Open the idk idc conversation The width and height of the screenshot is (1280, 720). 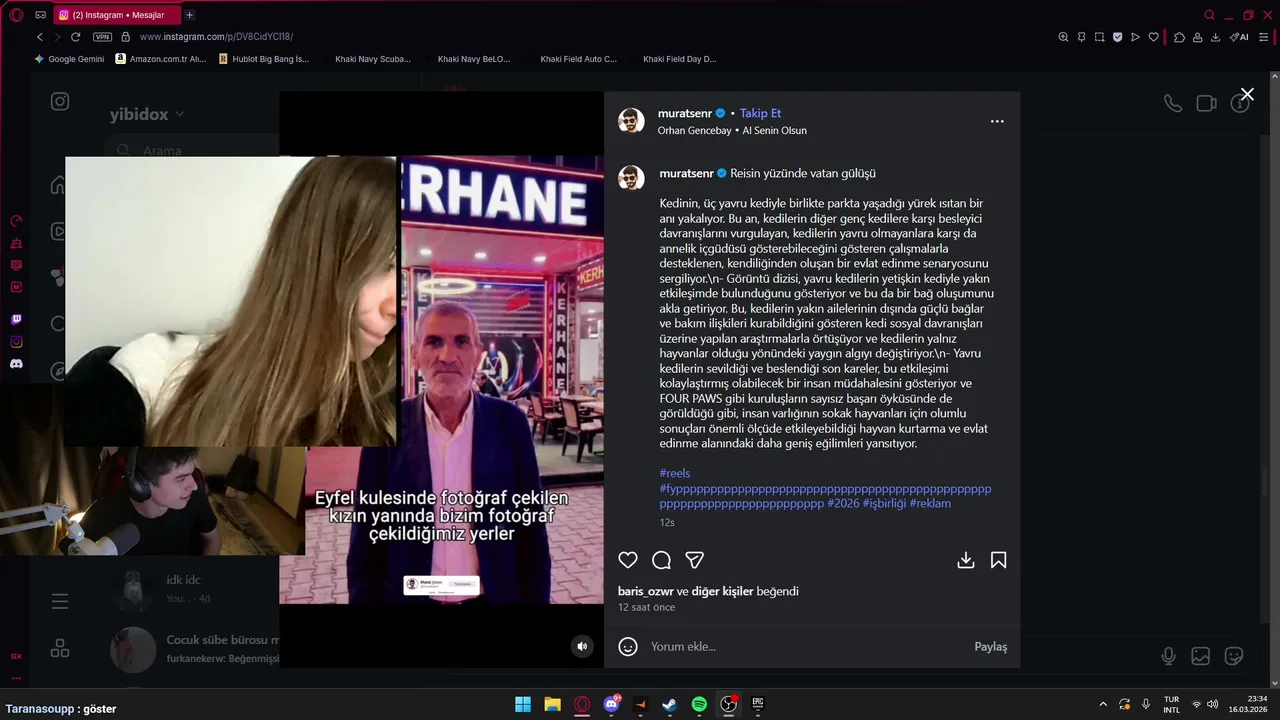point(195,589)
